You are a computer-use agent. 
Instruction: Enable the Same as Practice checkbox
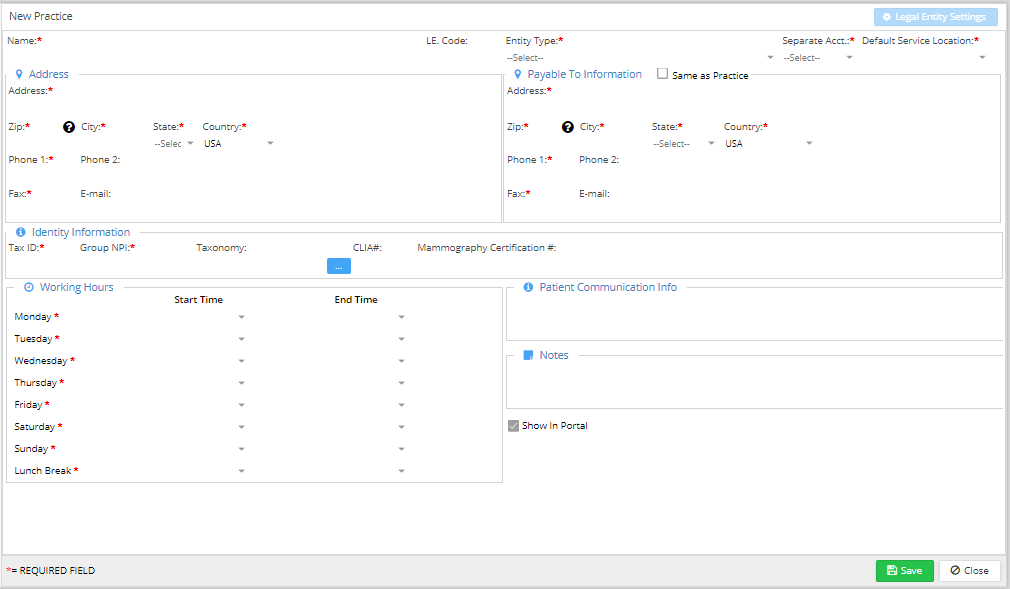[662, 74]
